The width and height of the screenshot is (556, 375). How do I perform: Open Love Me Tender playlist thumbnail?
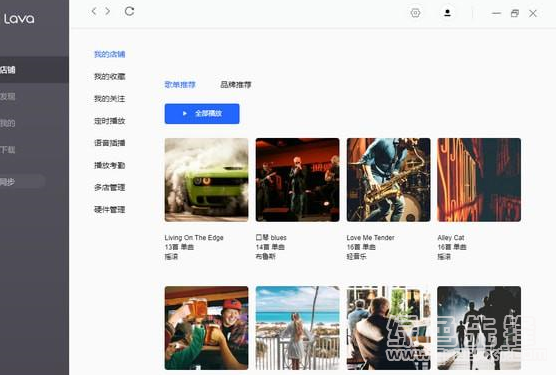click(389, 180)
